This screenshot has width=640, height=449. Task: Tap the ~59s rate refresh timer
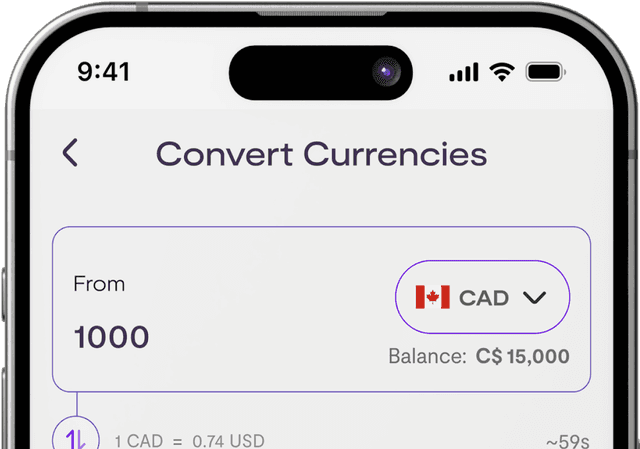tap(567, 441)
